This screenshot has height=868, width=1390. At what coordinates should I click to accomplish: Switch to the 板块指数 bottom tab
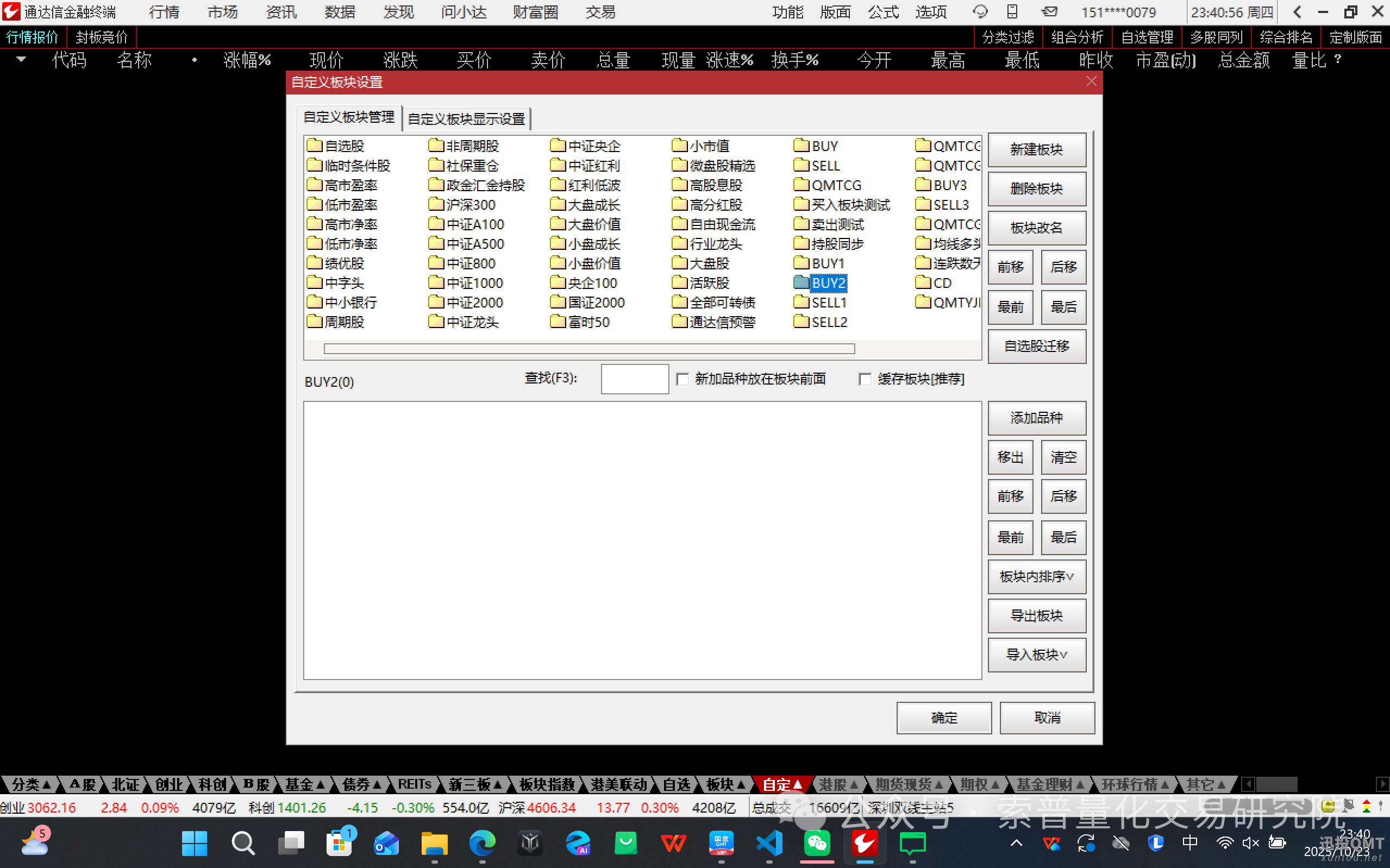coord(547,784)
